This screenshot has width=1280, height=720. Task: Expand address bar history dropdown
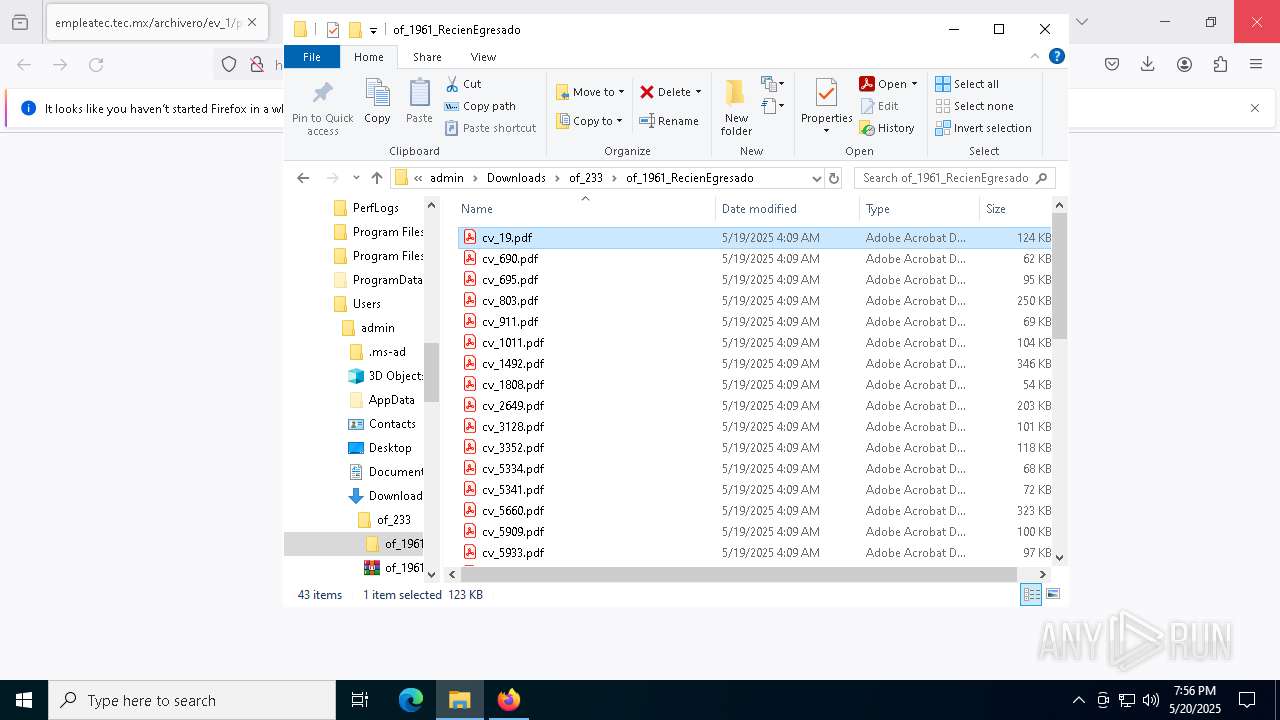click(816, 178)
